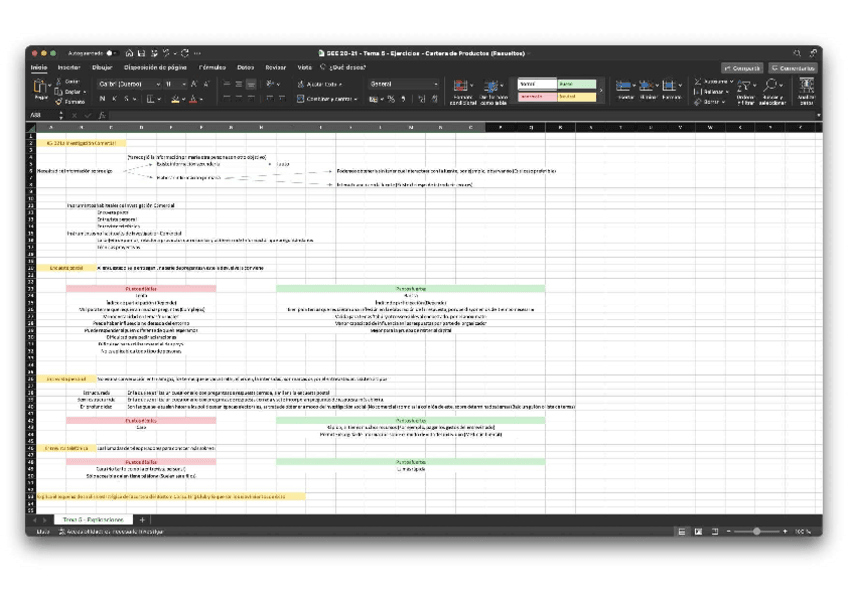Select the Tema 5 - Explicaciones sheet tab

pos(92,520)
